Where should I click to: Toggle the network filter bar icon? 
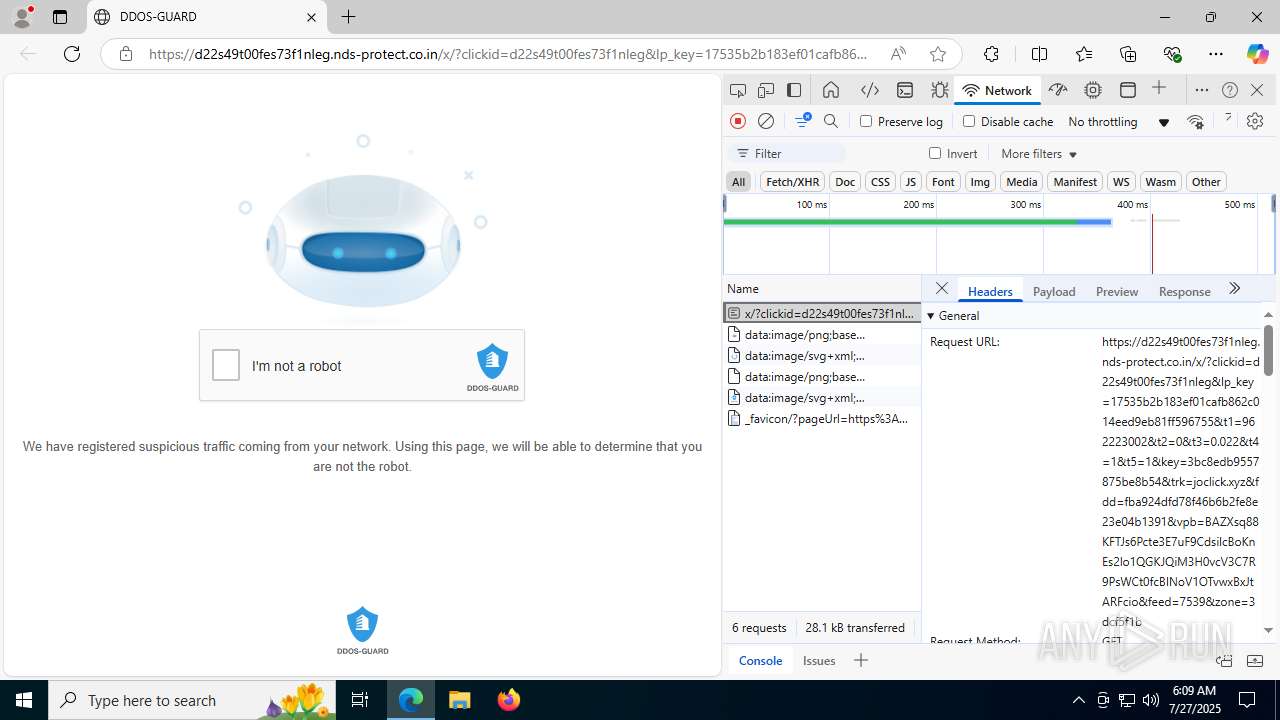click(802, 121)
